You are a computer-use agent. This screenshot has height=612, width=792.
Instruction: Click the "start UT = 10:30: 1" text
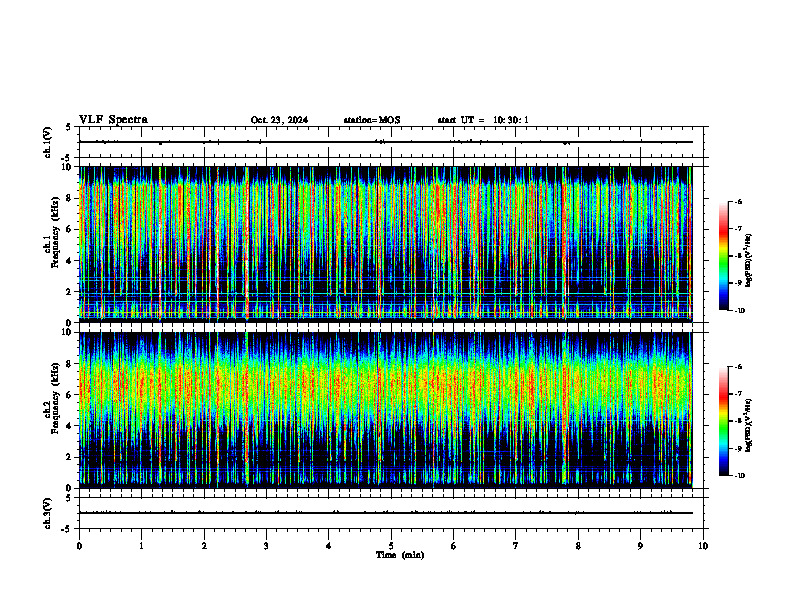click(483, 120)
